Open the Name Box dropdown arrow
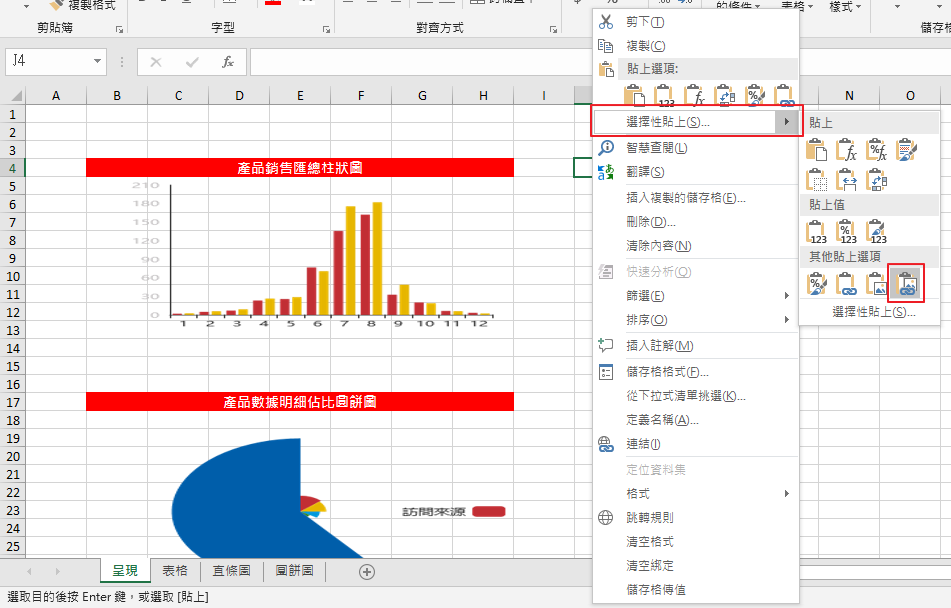This screenshot has width=951, height=608. point(97,62)
